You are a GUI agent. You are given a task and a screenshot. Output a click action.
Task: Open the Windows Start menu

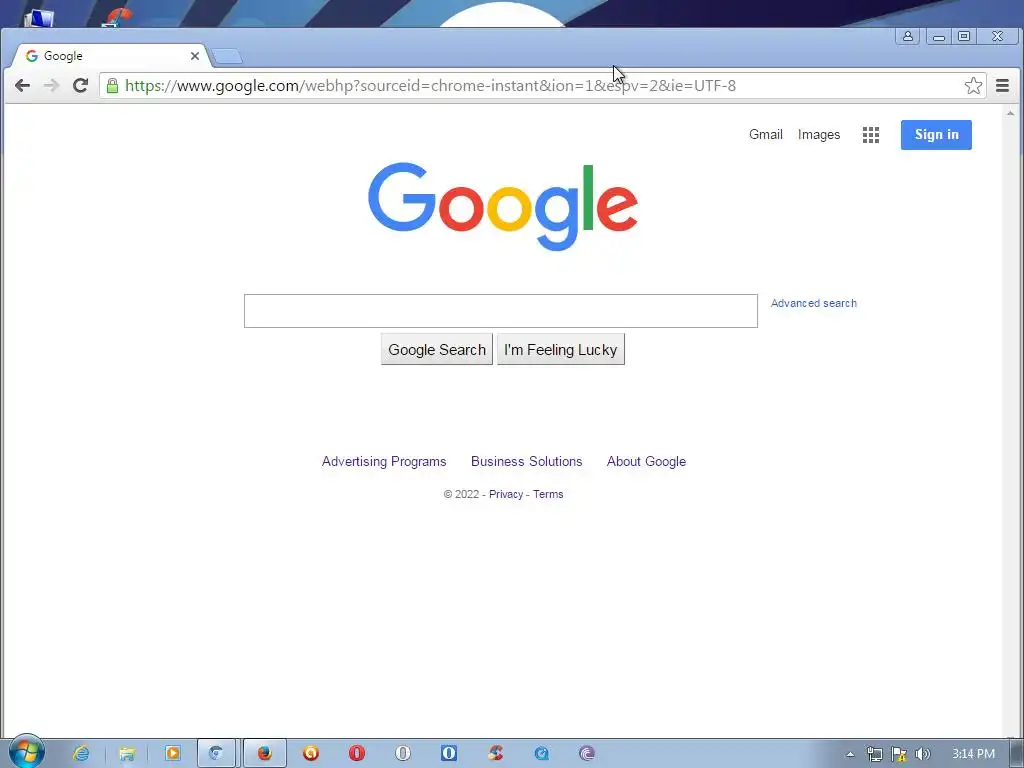coord(27,752)
